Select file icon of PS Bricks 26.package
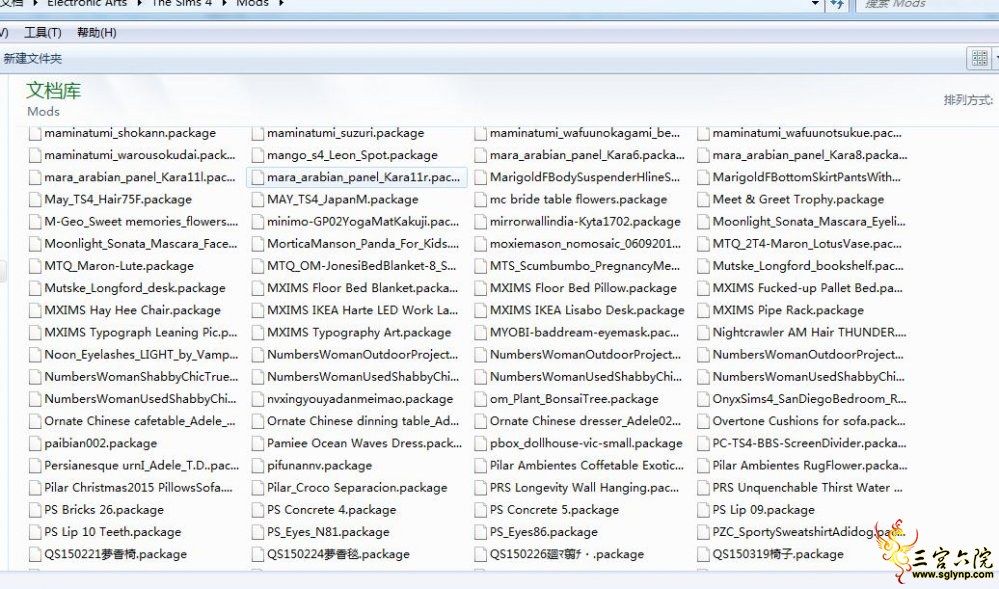This screenshot has height=589, width=999. tap(35, 510)
